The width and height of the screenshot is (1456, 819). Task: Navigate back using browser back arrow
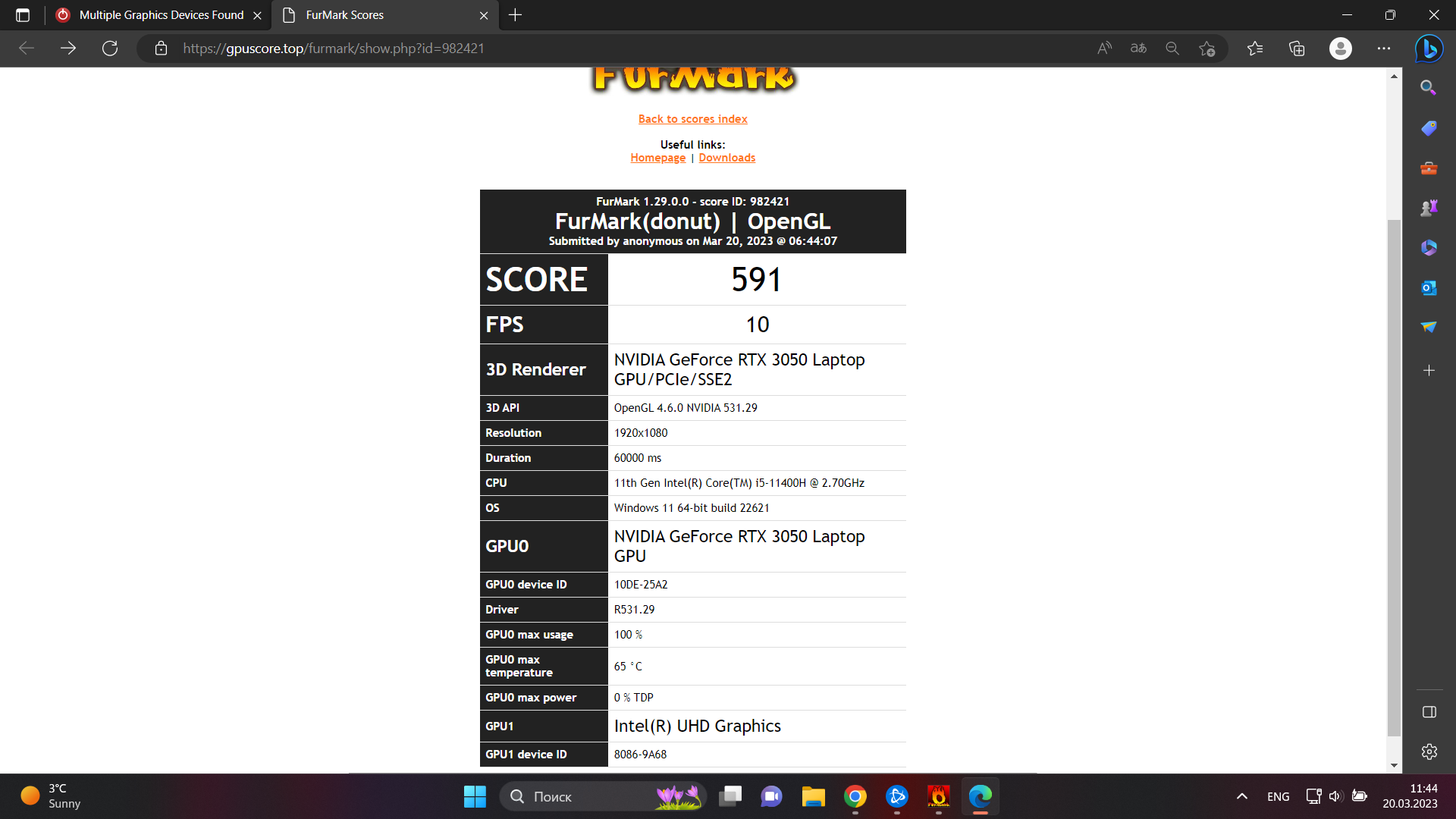pyautogui.click(x=28, y=48)
